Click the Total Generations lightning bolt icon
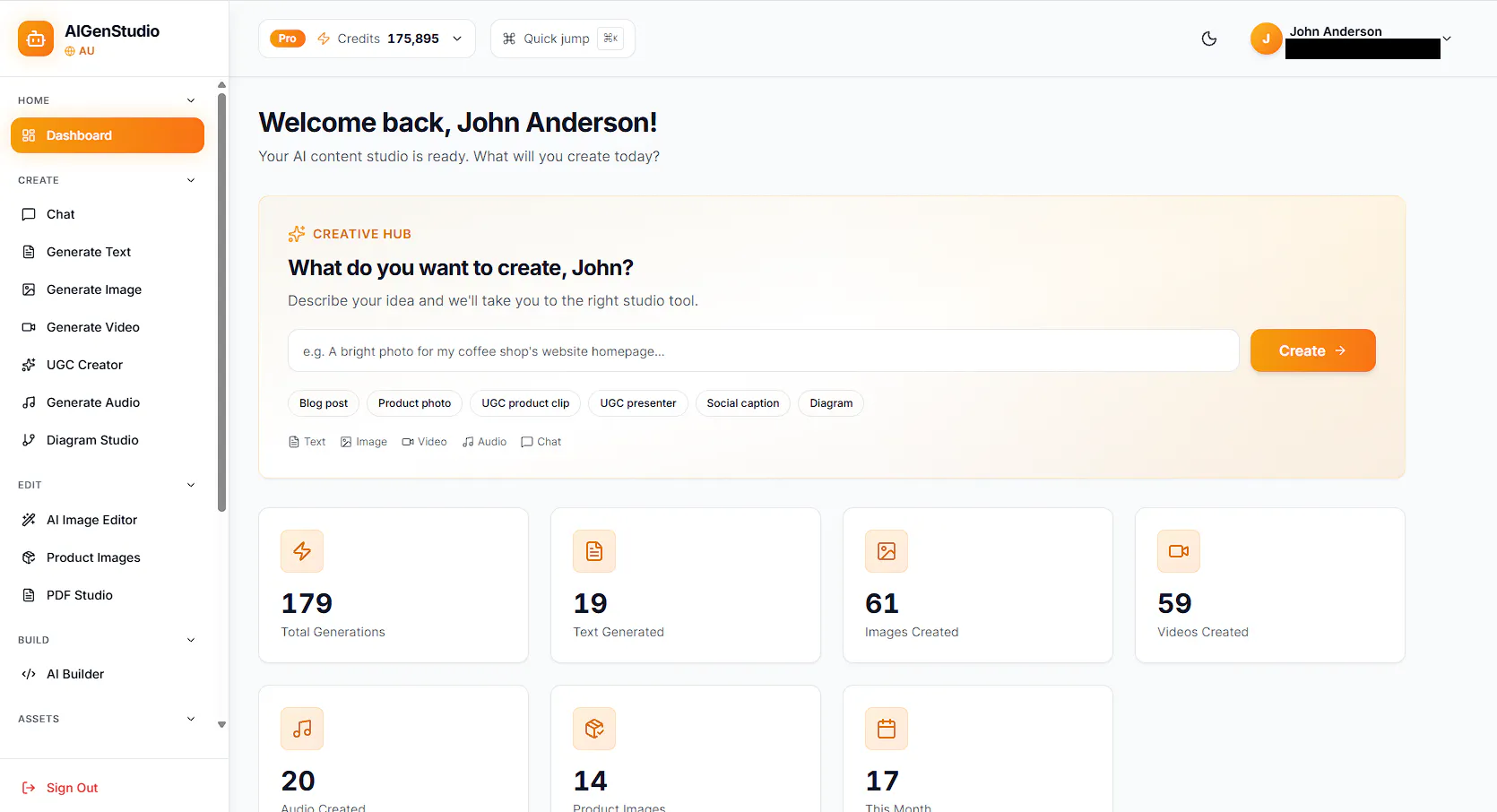Screen dimensions: 1497x812 [302, 551]
